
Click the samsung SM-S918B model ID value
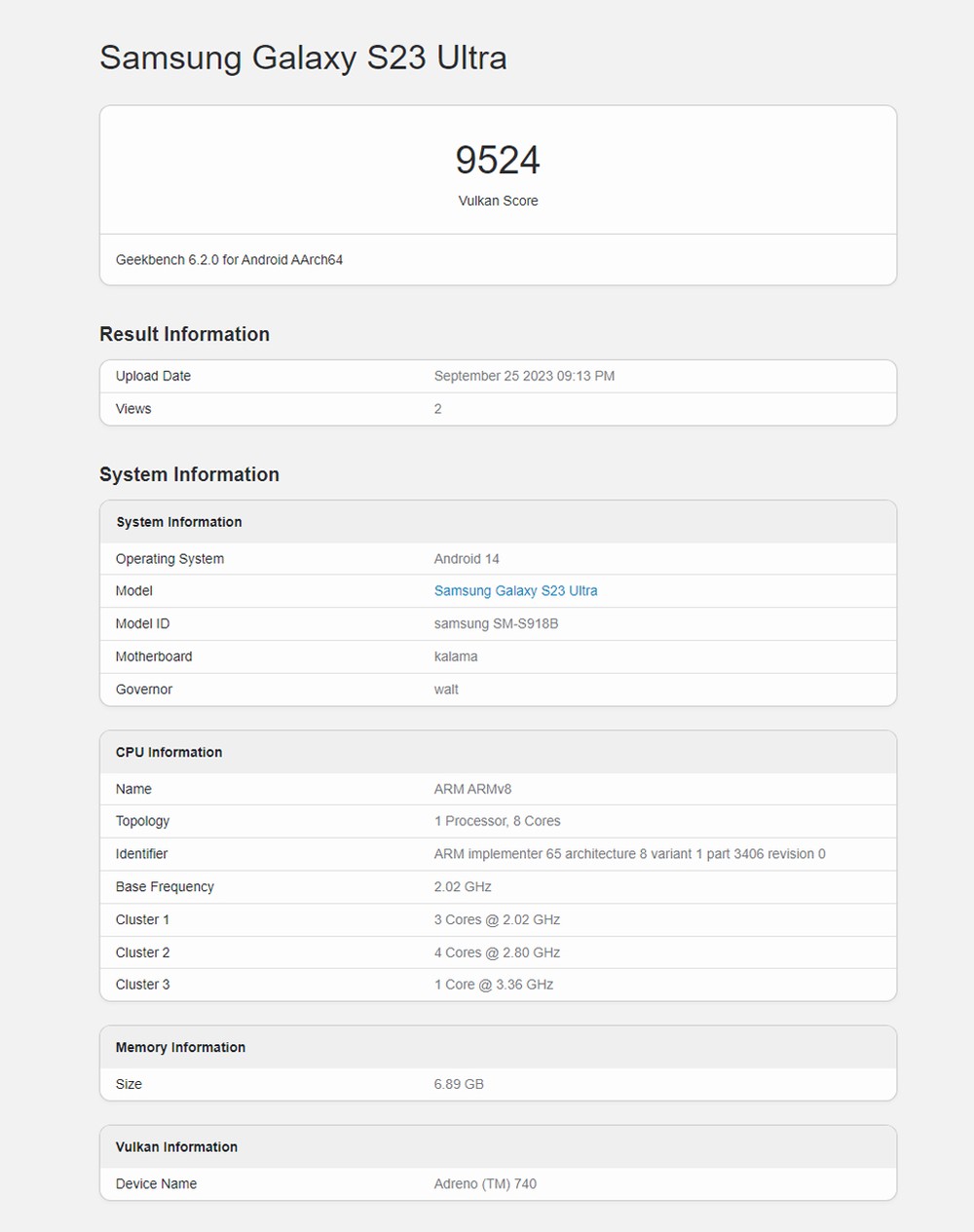coord(496,624)
